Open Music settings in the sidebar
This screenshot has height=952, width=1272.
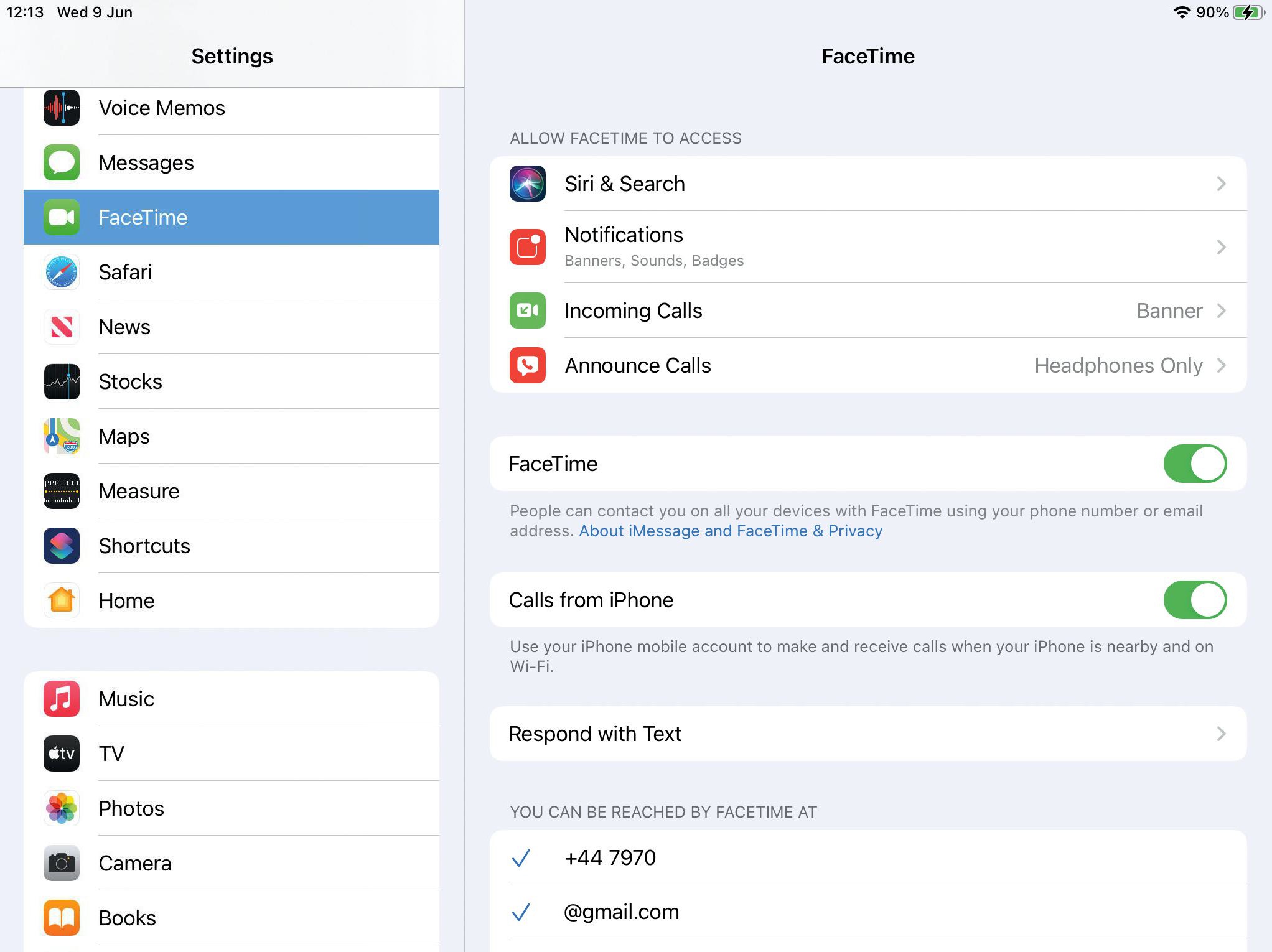(x=126, y=699)
